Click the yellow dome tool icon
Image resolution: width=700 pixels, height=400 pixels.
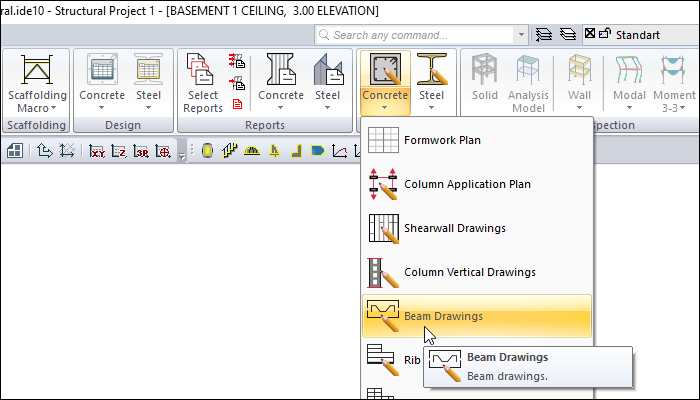pos(252,151)
